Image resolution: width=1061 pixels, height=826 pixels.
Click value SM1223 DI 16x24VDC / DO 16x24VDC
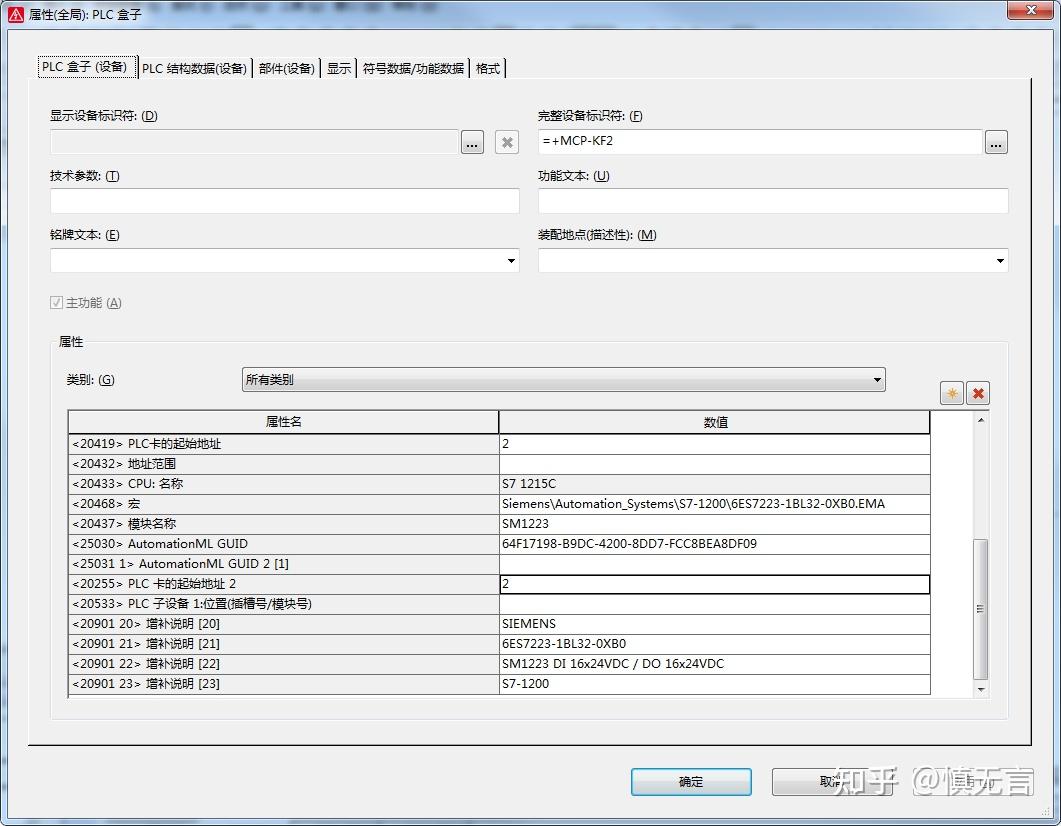point(715,664)
